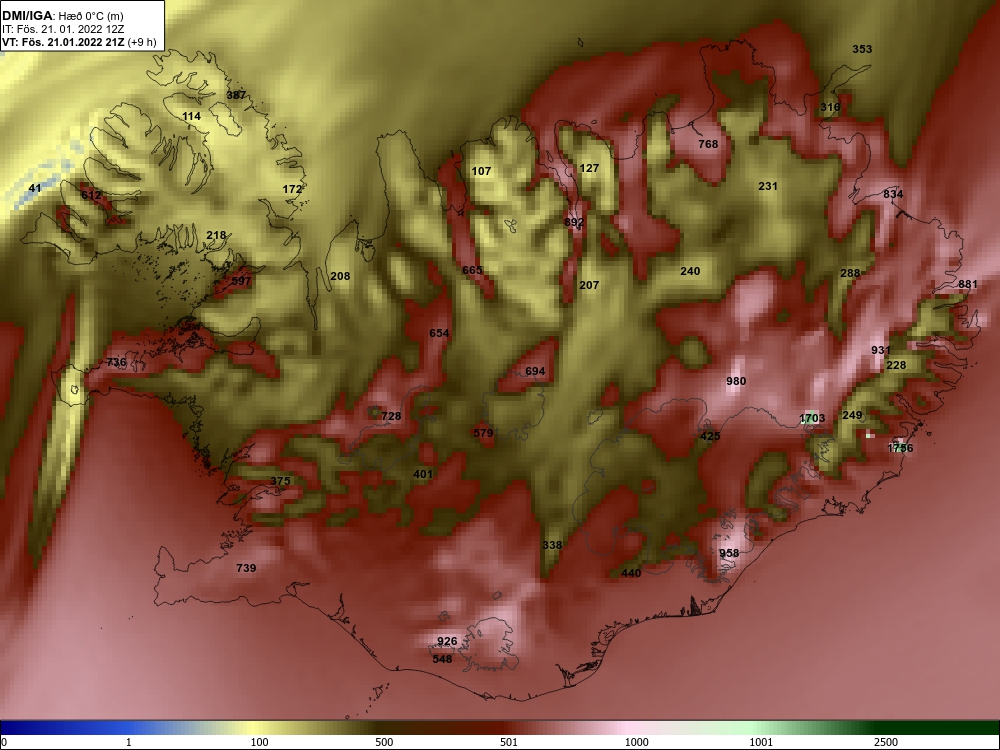
Task: Click the map value 228
Action: (896, 365)
